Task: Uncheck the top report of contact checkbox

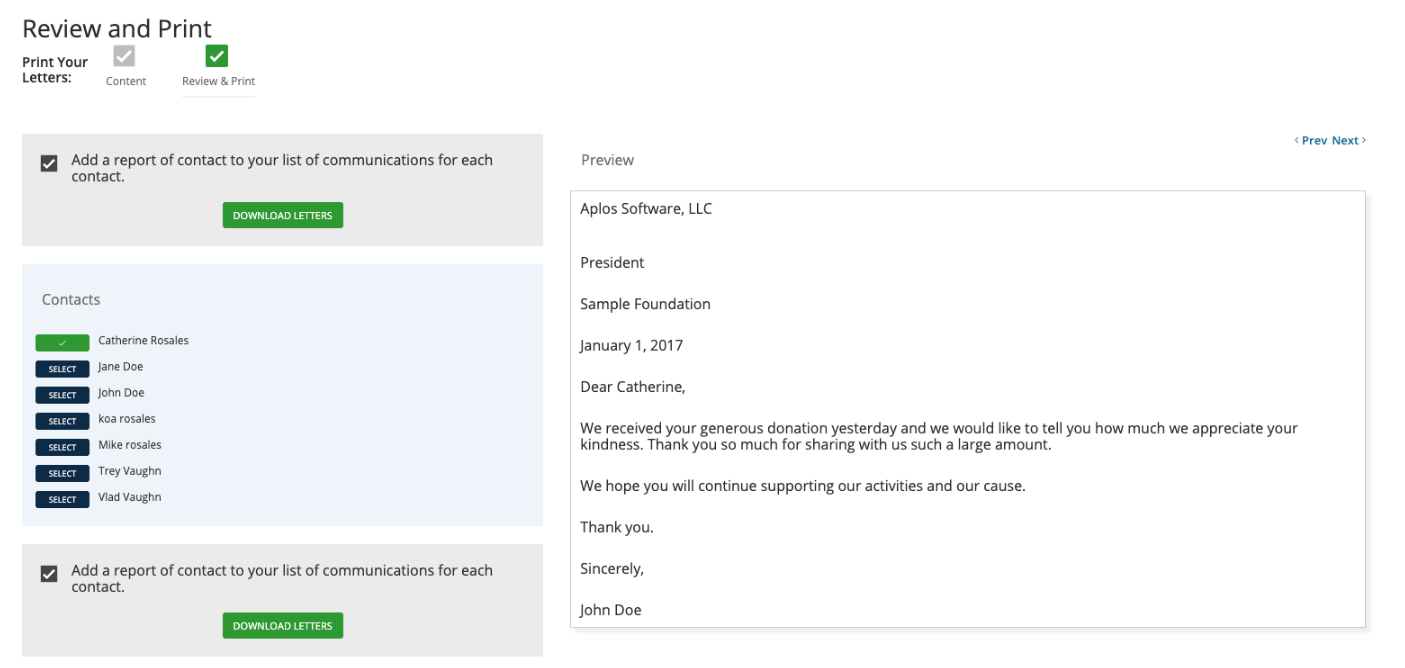Action: pos(49,163)
